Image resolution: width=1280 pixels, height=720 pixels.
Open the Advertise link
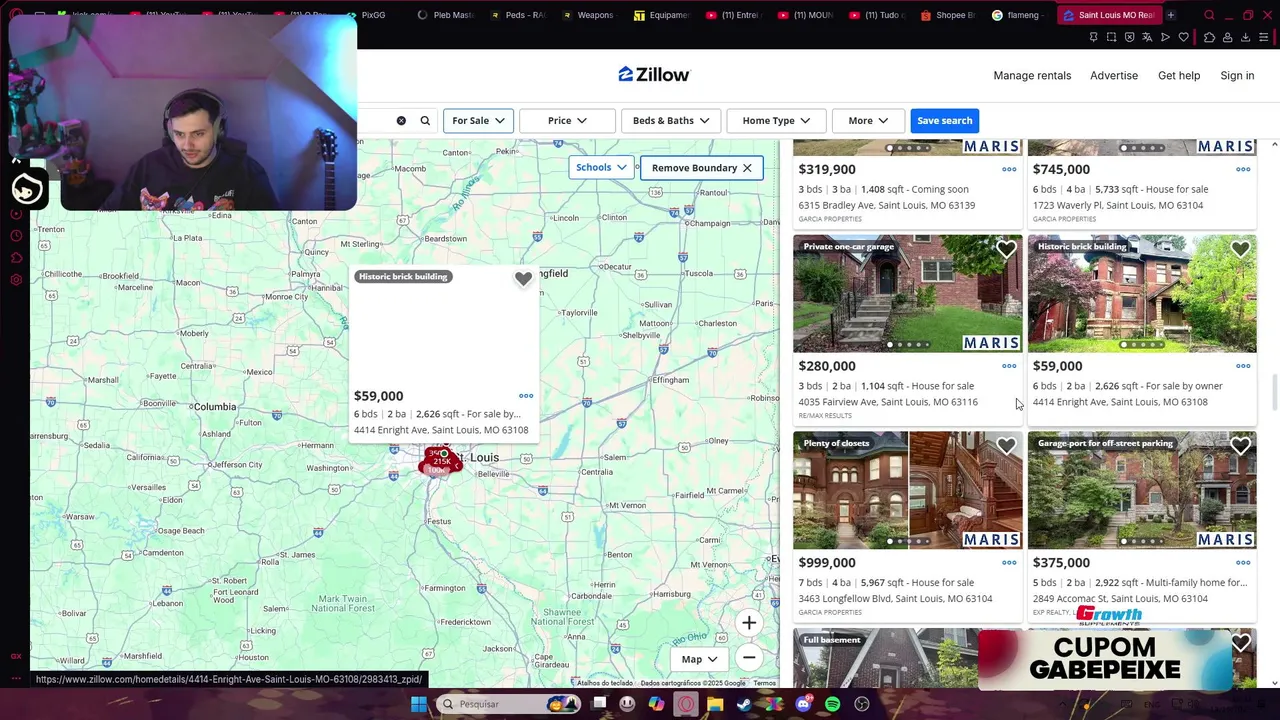[x=1114, y=76]
